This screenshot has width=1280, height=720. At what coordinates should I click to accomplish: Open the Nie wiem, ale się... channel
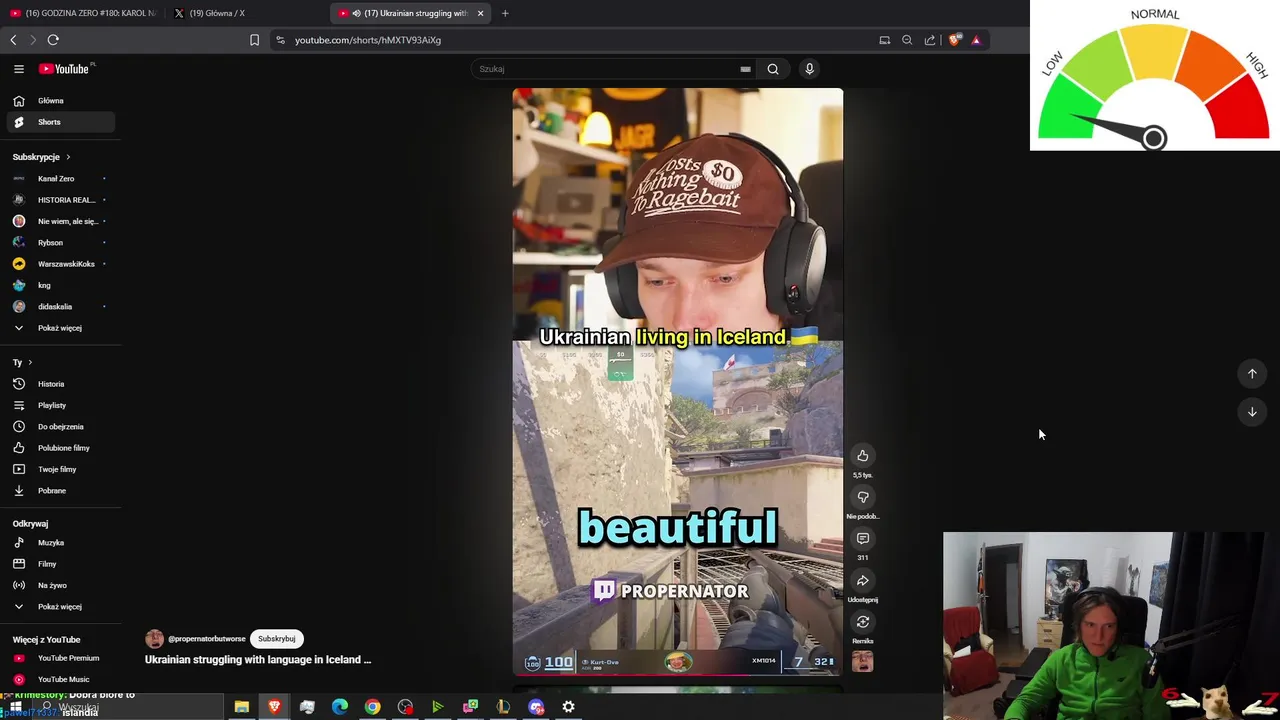coord(60,221)
